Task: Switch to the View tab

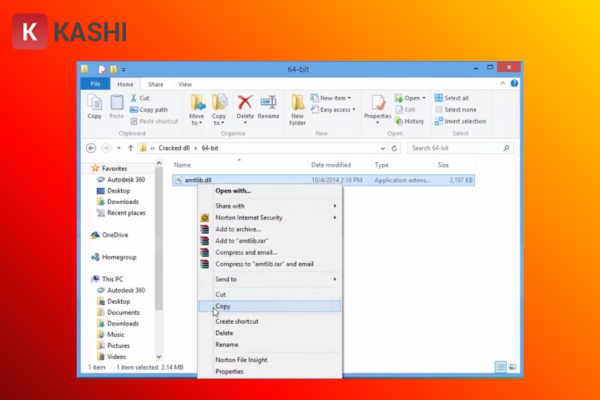Action: click(185, 84)
